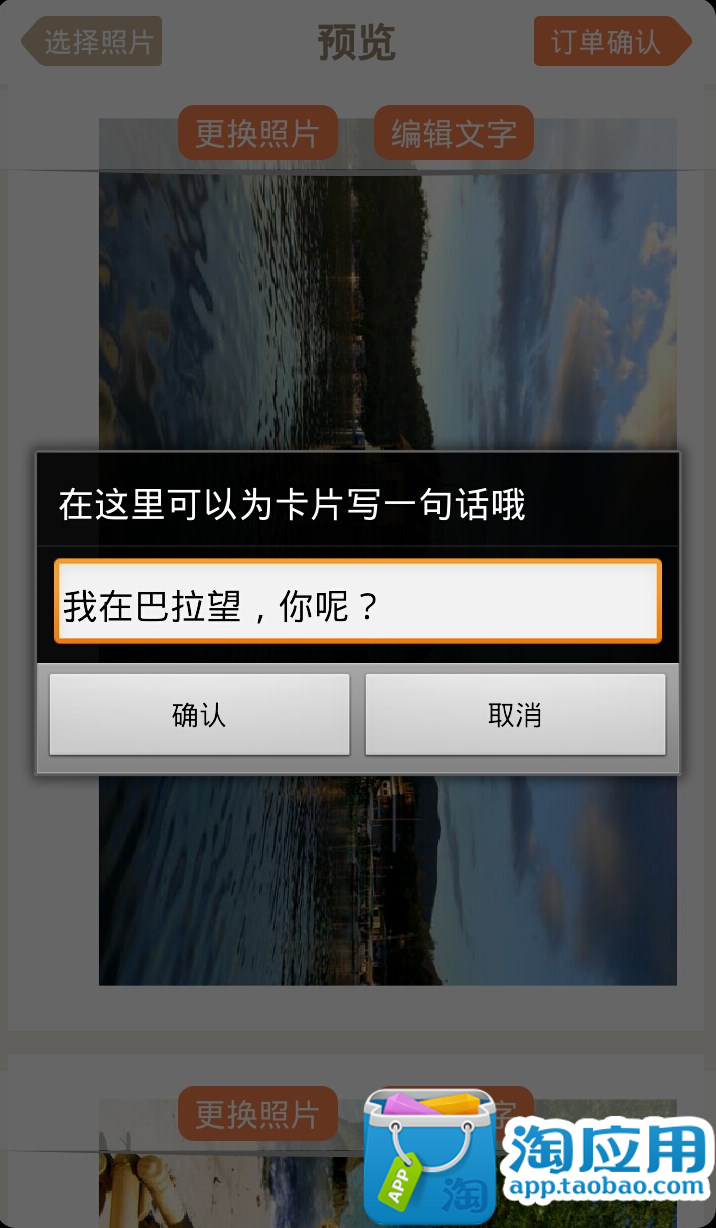Image resolution: width=716 pixels, height=1228 pixels.
Task: Focus the text field reading 我在巴拉望，你呢？
Action: click(358, 601)
